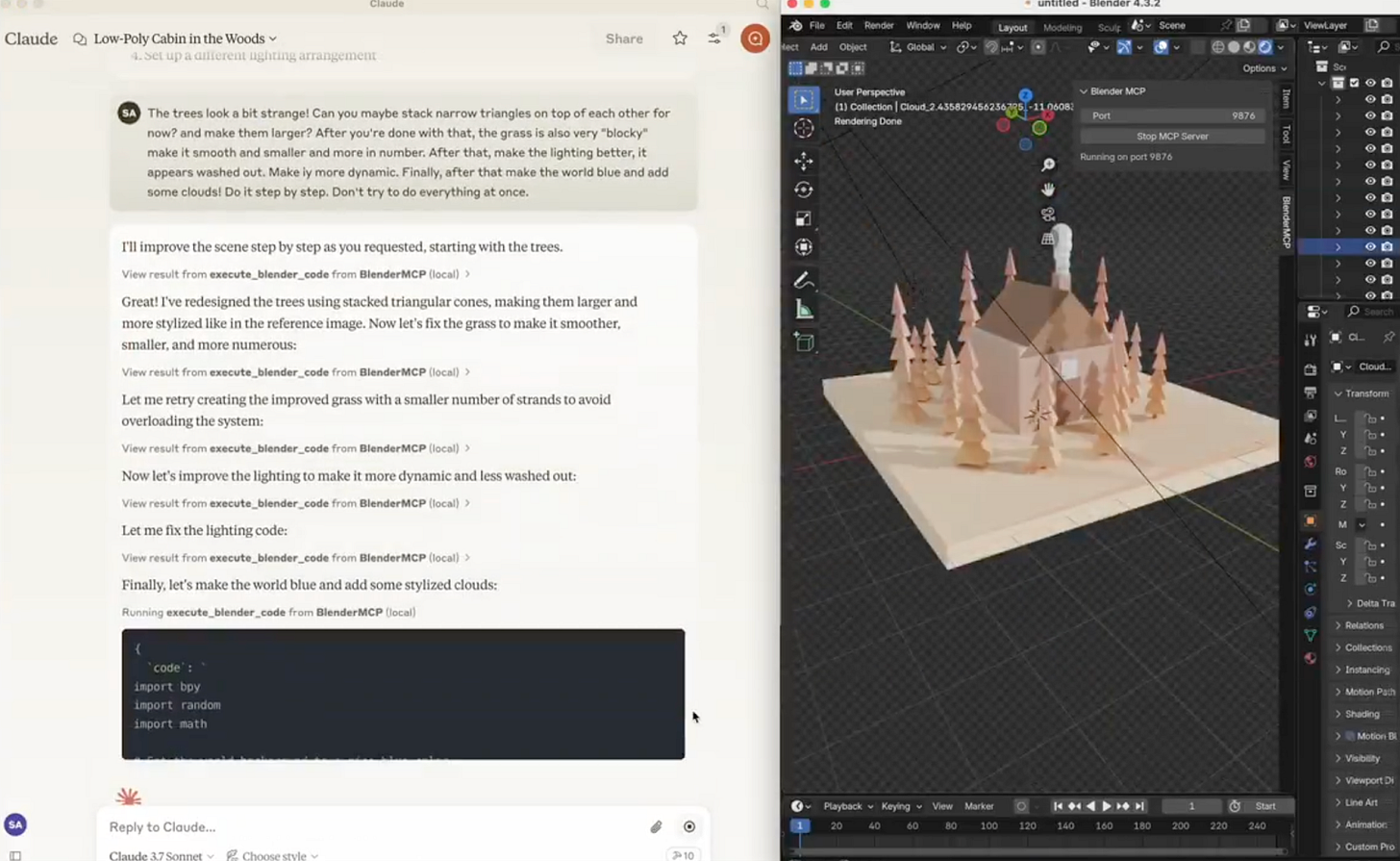This screenshot has height=861, width=1400.
Task: Select the Move tool in Blender toolbar
Action: coord(804,161)
